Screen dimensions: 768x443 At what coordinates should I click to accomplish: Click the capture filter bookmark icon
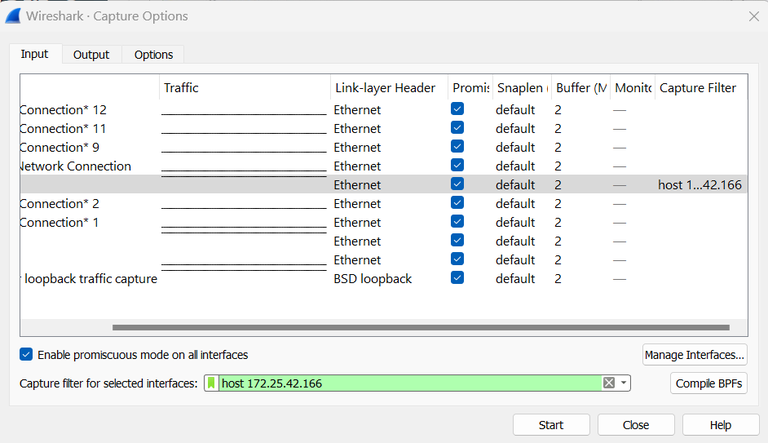coord(211,383)
